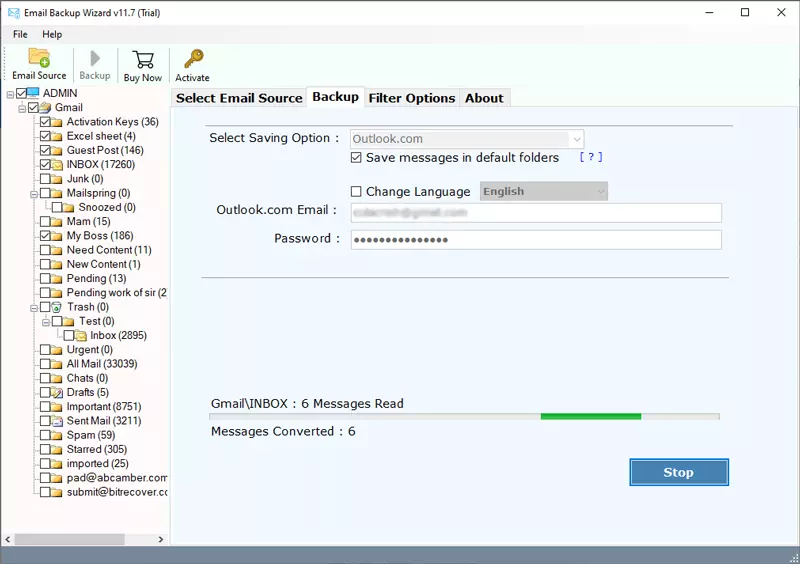800x564 pixels.
Task: Select the Pending work of sir folder
Action: pos(117,293)
